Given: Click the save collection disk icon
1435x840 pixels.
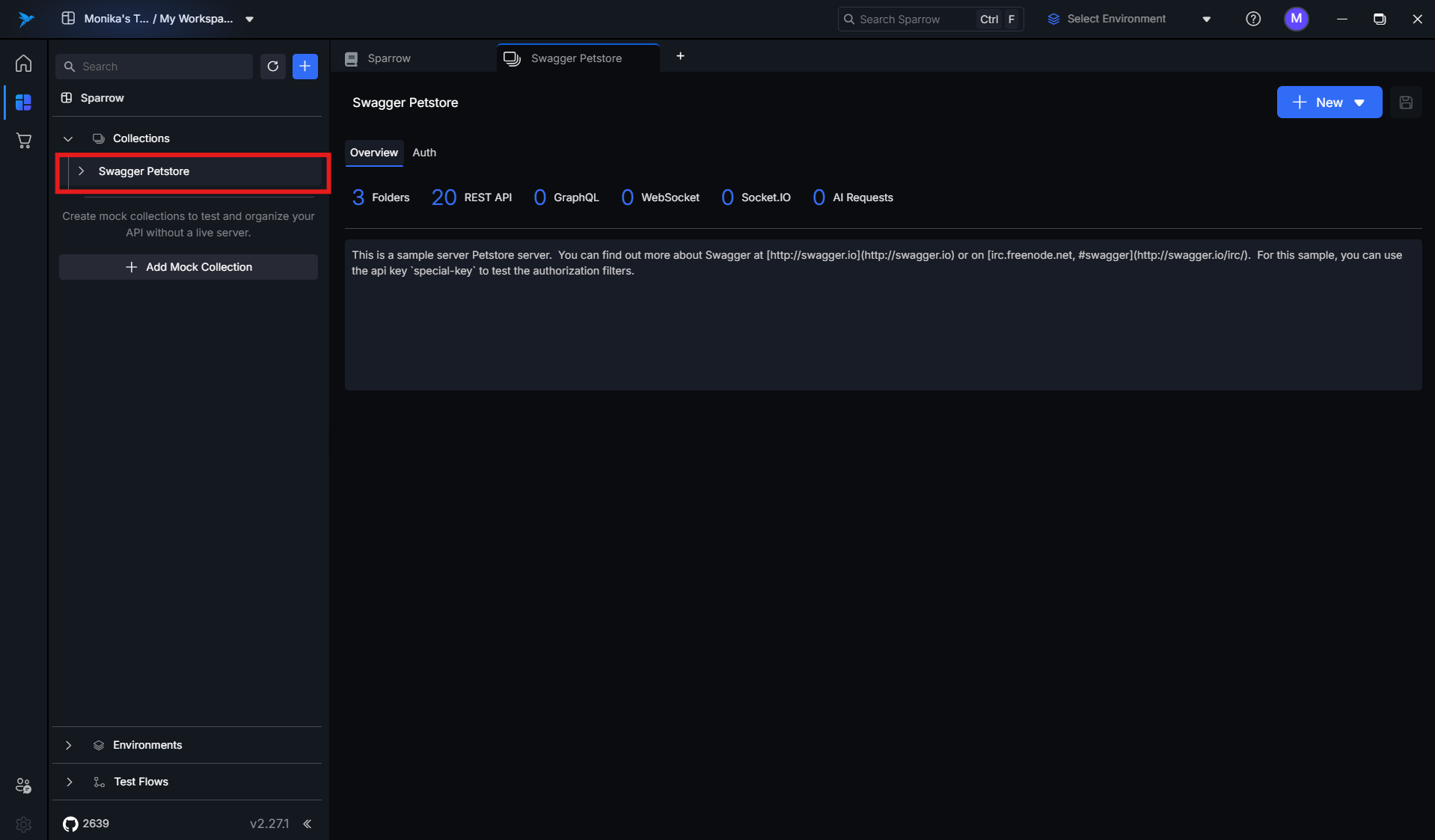Looking at the screenshot, I should 1406,102.
